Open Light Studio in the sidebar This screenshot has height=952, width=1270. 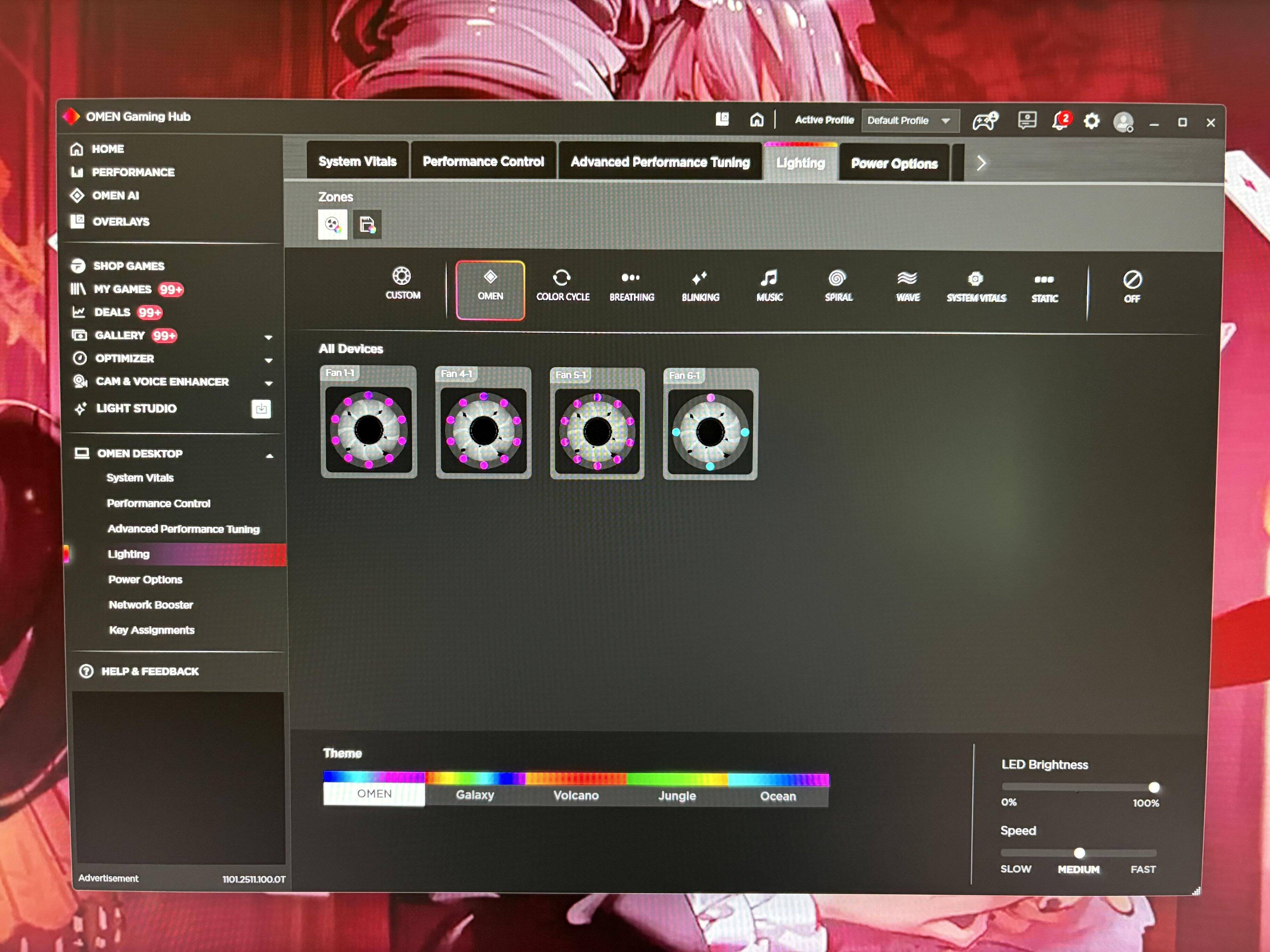125,409
